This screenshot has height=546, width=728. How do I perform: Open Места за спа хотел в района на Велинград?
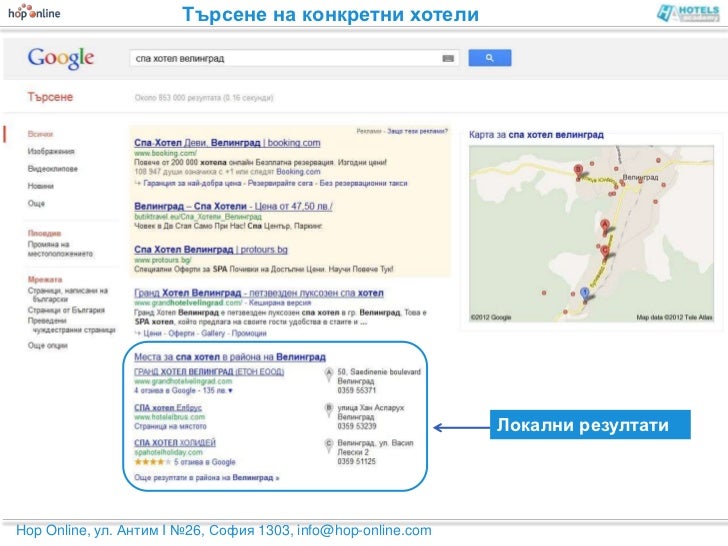pos(230,357)
